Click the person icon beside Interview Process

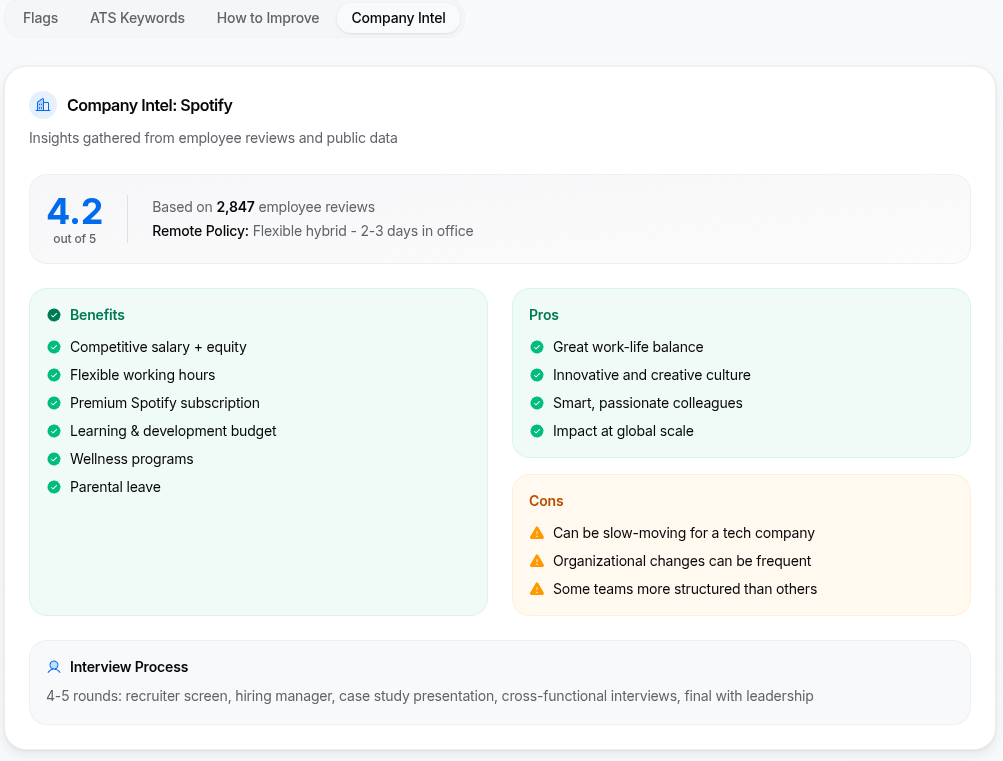tap(54, 667)
